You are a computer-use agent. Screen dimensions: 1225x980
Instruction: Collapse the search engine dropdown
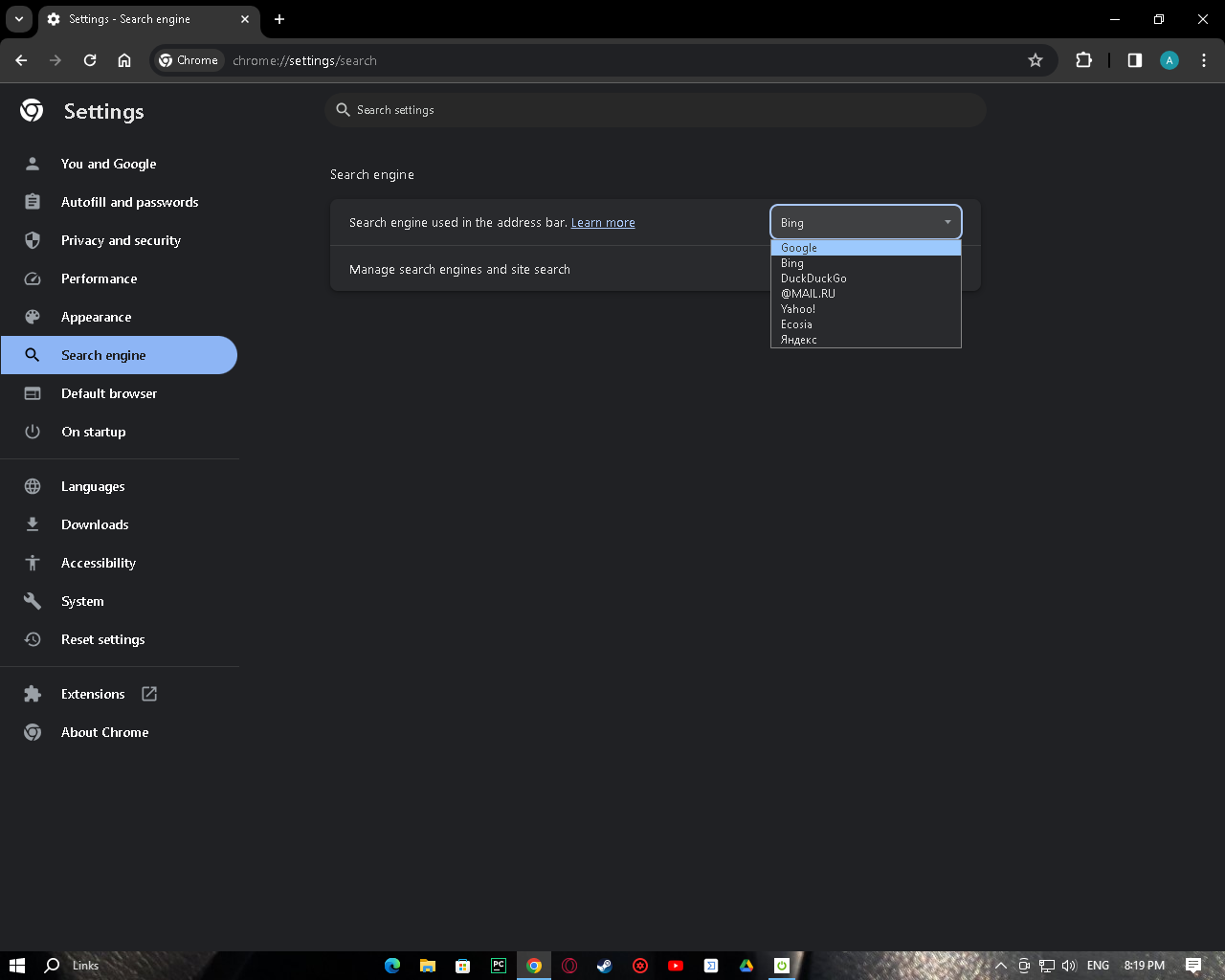coord(866,222)
